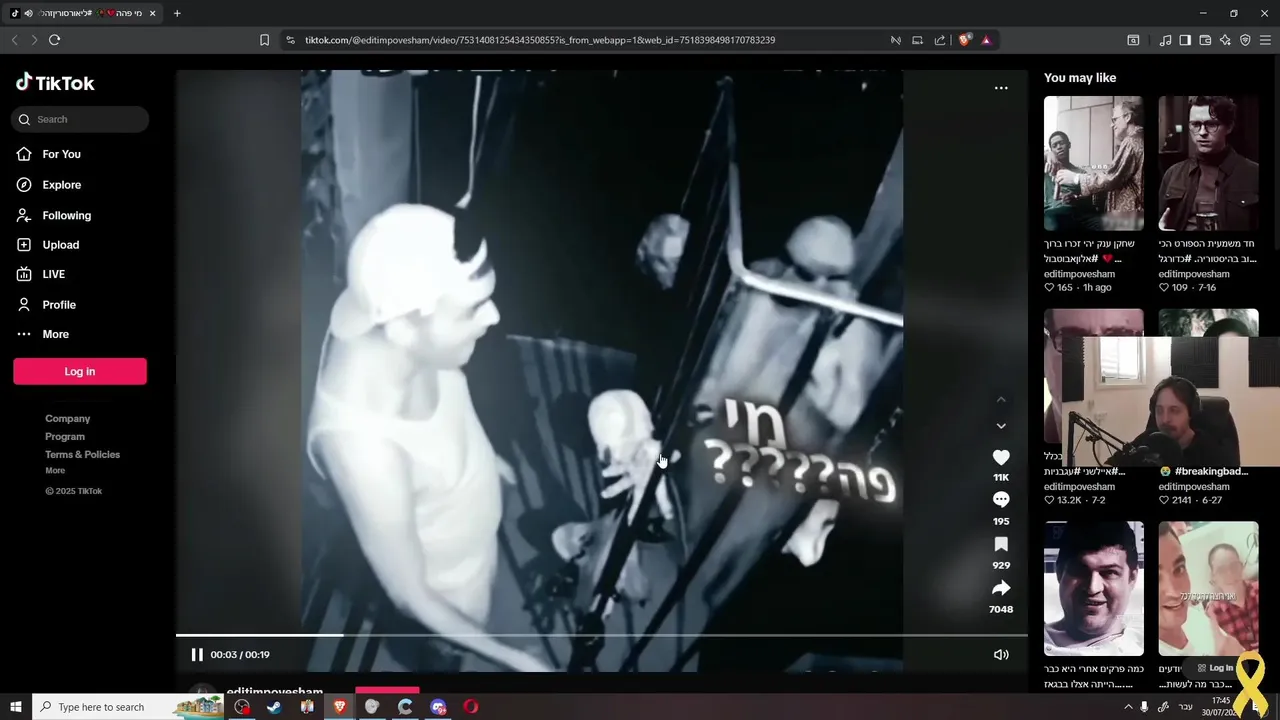Image resolution: width=1280 pixels, height=720 pixels.
Task: Save video with the bookmark icon
Action: (x=1001, y=544)
